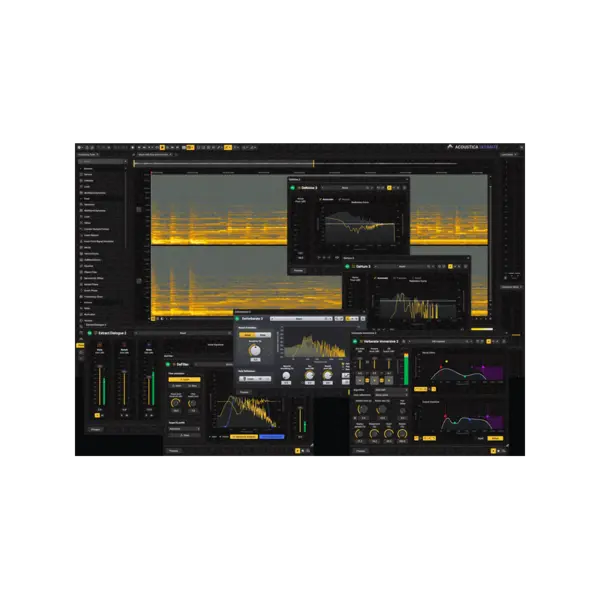Close the Processing Tools tab

click(98, 155)
